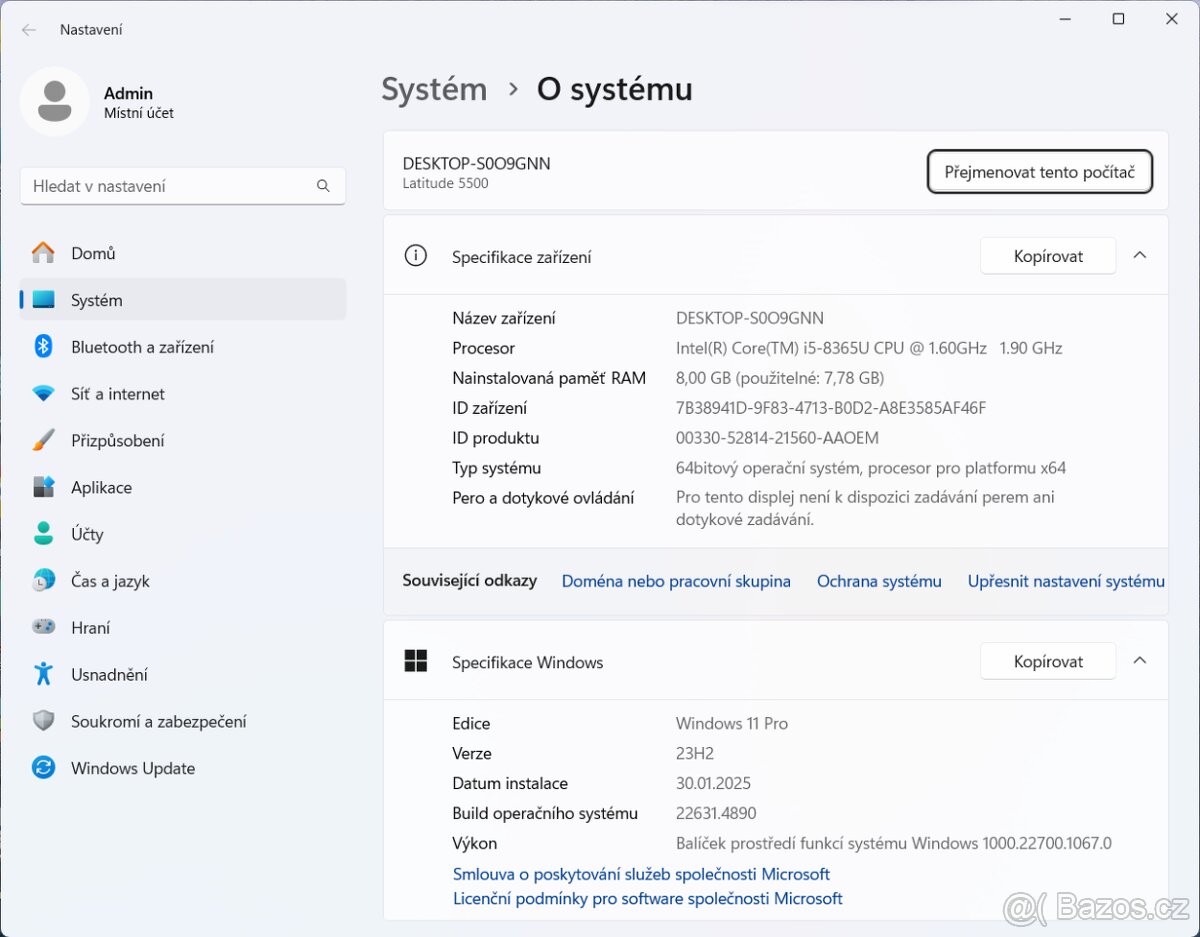The image size is (1200, 937).
Task: Open the Aplikace section
Action: pyautogui.click(x=183, y=487)
